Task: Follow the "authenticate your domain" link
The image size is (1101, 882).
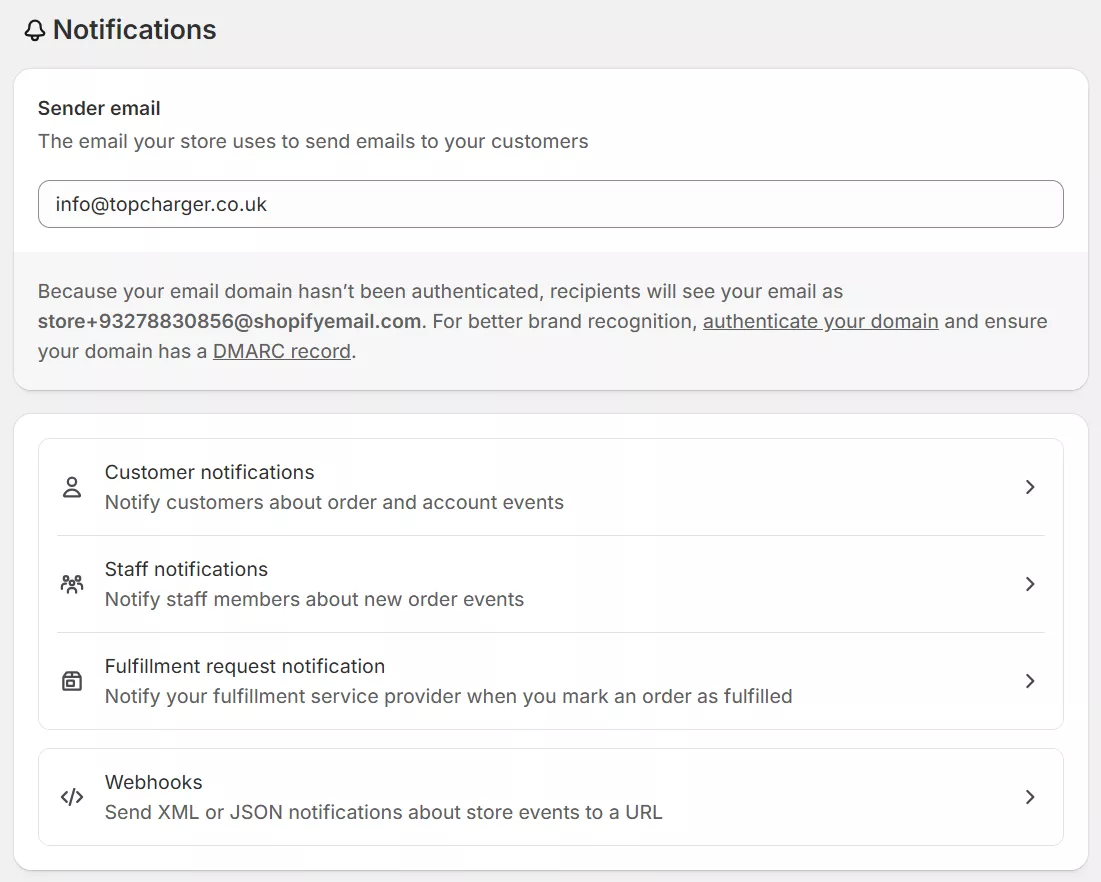Action: click(x=820, y=321)
